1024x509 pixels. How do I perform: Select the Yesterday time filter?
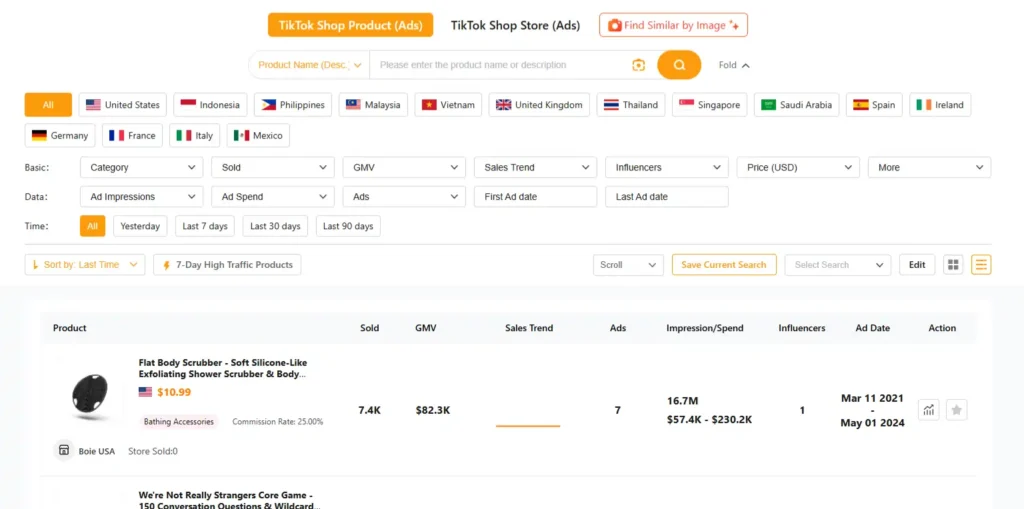click(x=140, y=227)
